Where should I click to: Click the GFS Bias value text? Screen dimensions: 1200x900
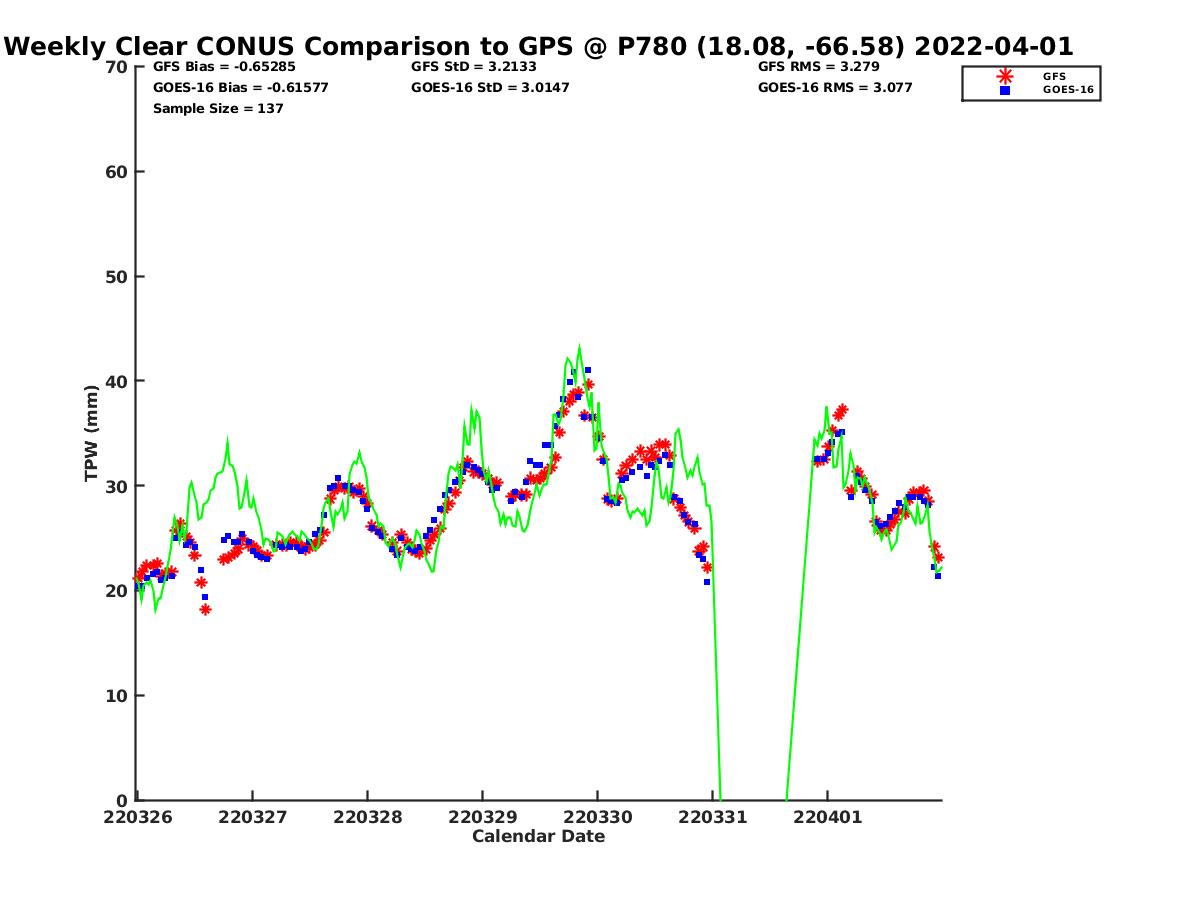pos(224,67)
